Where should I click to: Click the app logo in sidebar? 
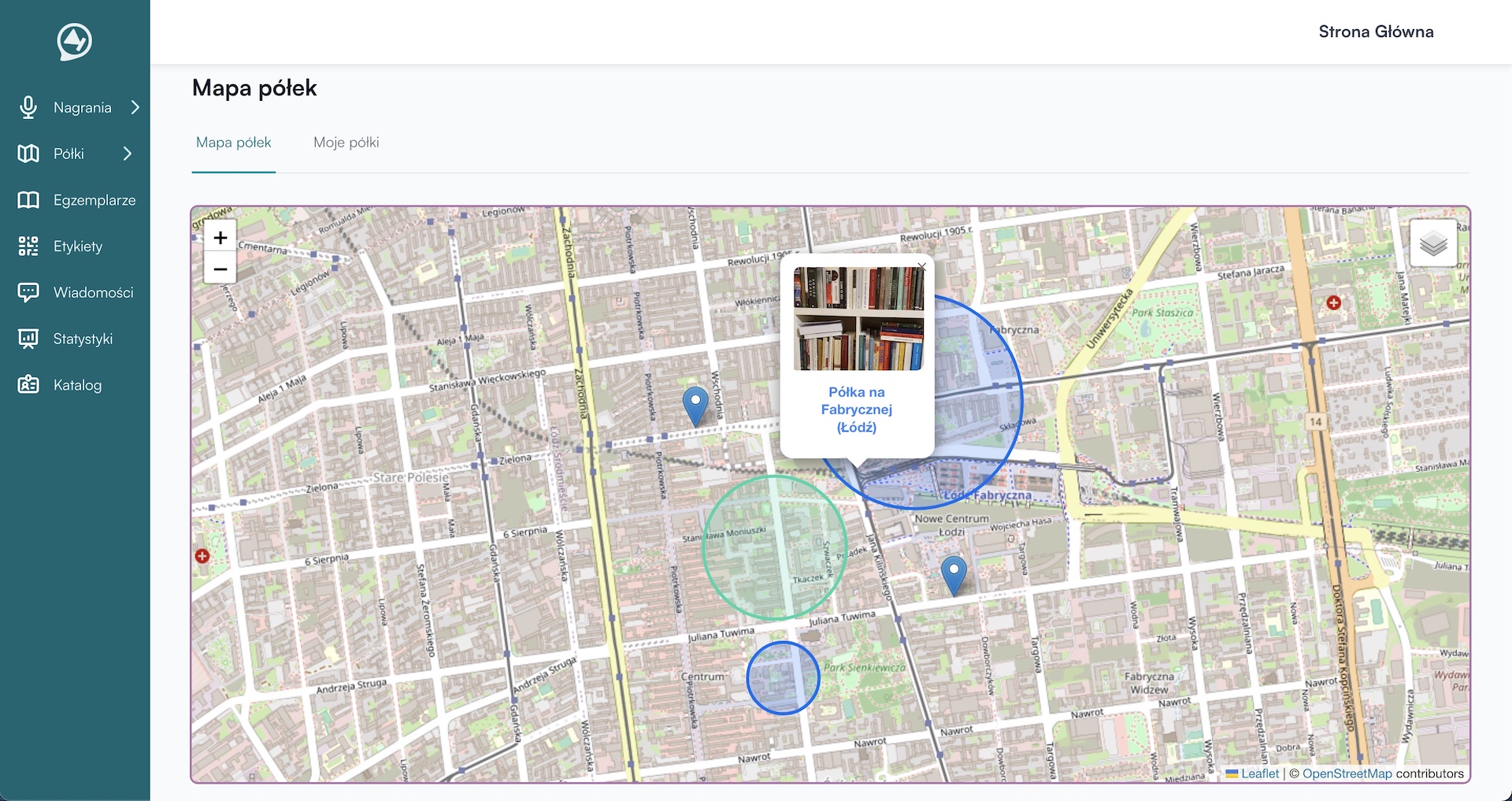click(x=75, y=42)
